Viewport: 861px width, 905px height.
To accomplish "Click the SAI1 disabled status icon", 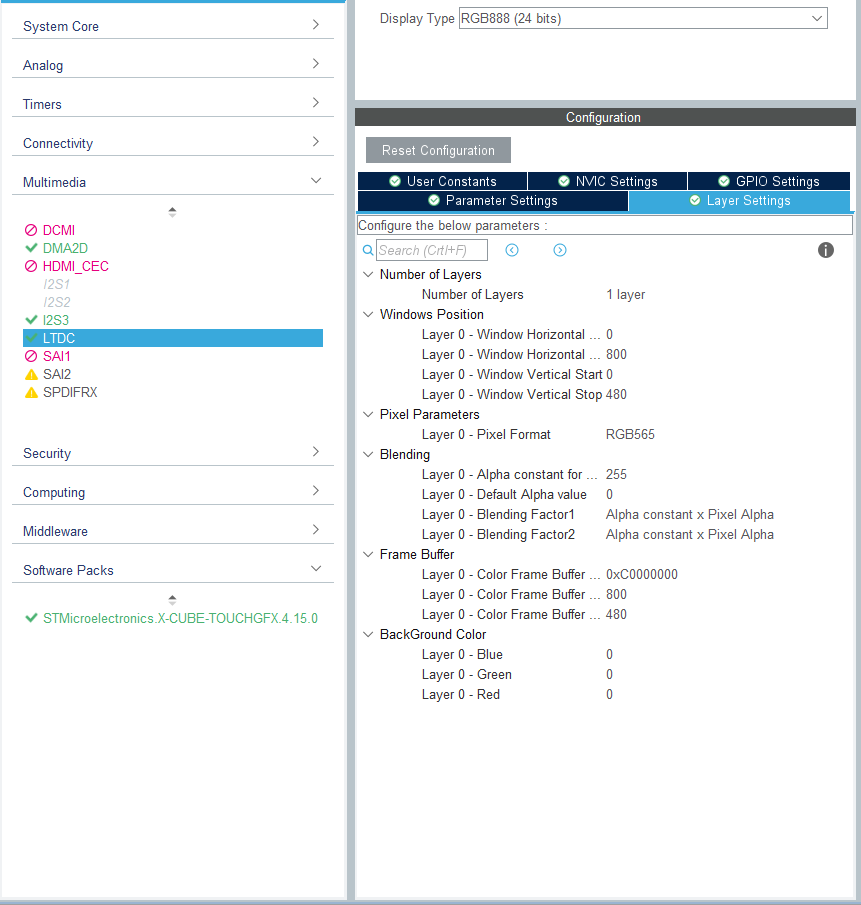I will pyautogui.click(x=31, y=356).
